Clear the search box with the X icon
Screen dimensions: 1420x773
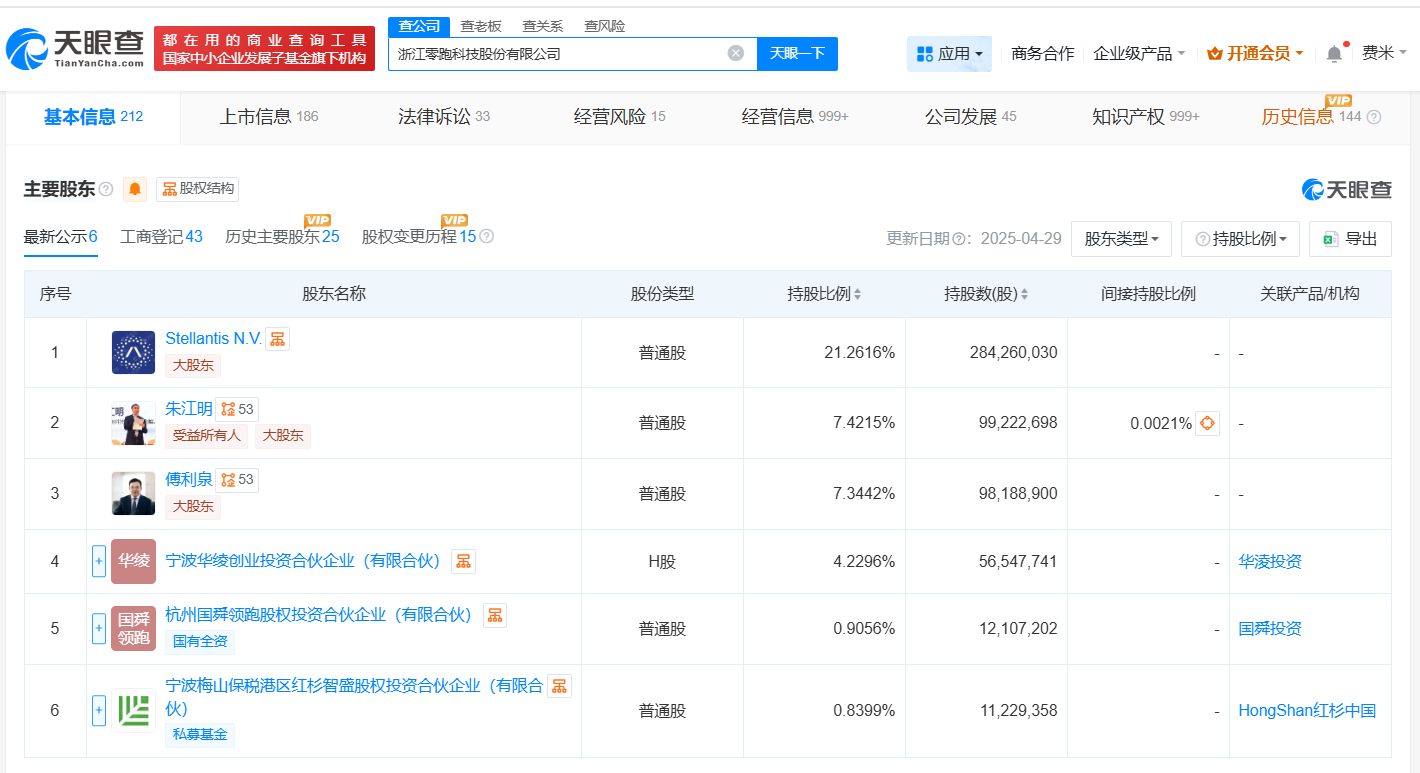736,54
